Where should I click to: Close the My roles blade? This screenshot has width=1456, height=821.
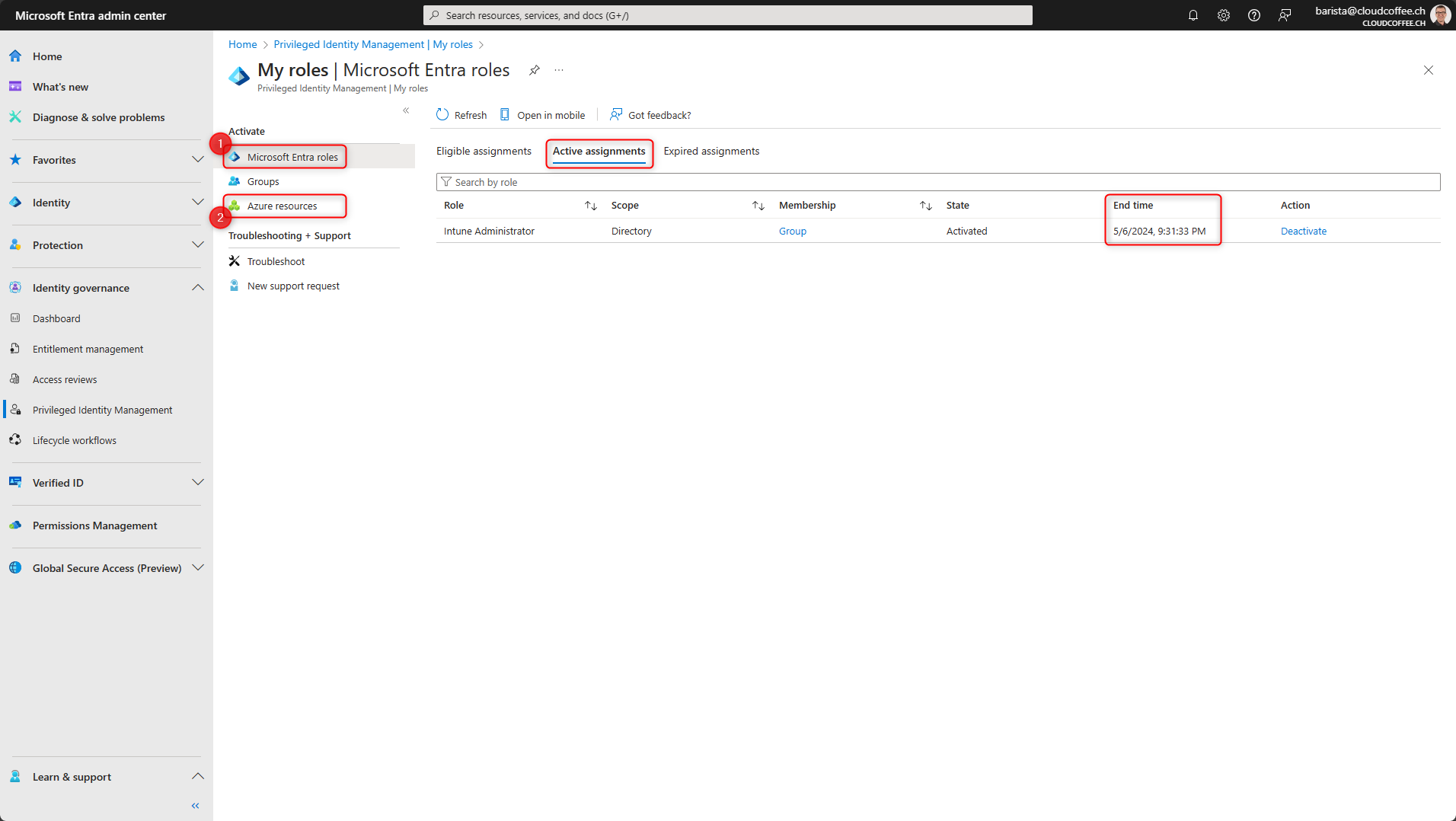pos(1429,70)
